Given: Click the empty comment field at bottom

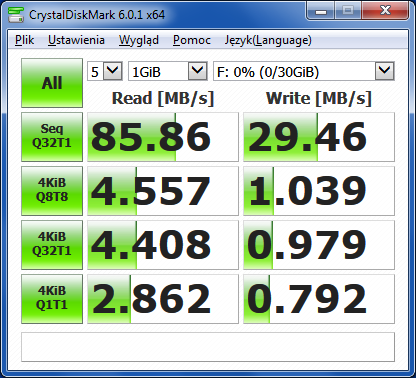Looking at the screenshot, I should [208, 347].
